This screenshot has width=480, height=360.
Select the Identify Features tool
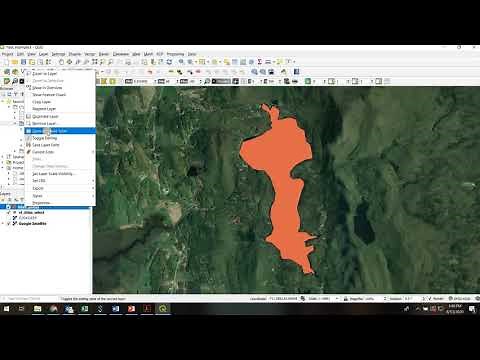click(181, 62)
